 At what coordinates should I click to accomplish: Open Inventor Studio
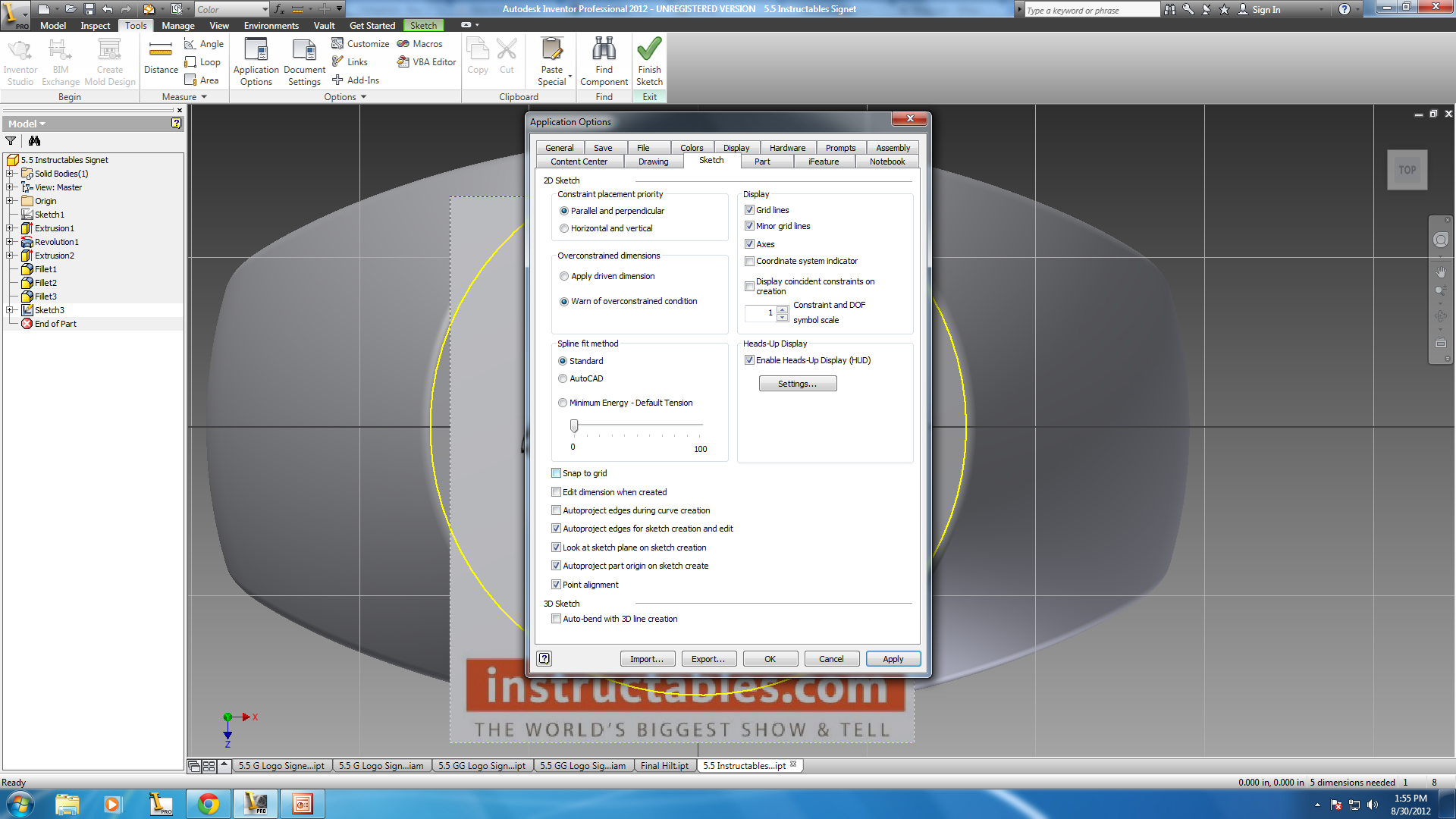point(20,61)
